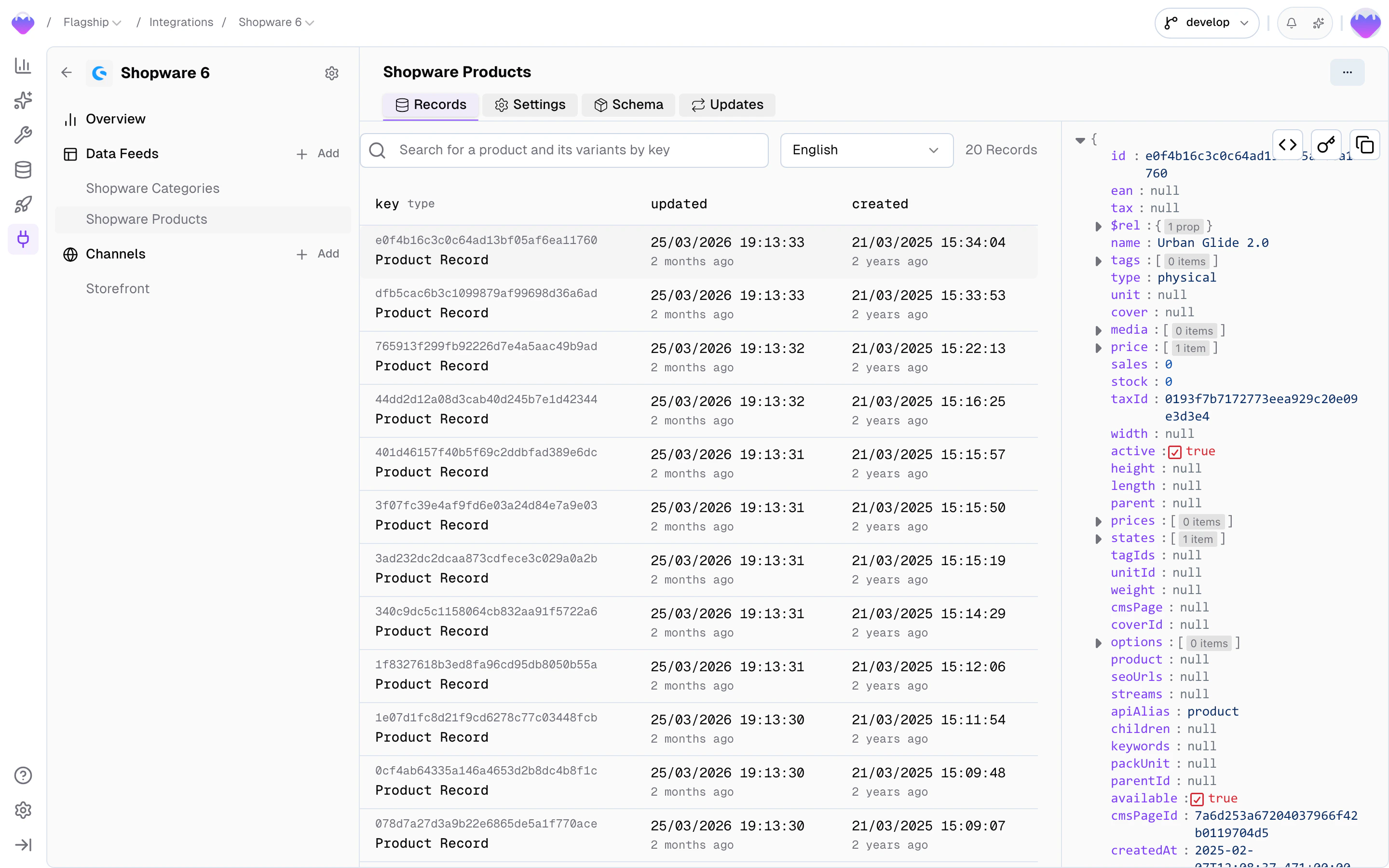The width and height of the screenshot is (1389, 868).
Task: Switch to the Schema tab
Action: [628, 105]
